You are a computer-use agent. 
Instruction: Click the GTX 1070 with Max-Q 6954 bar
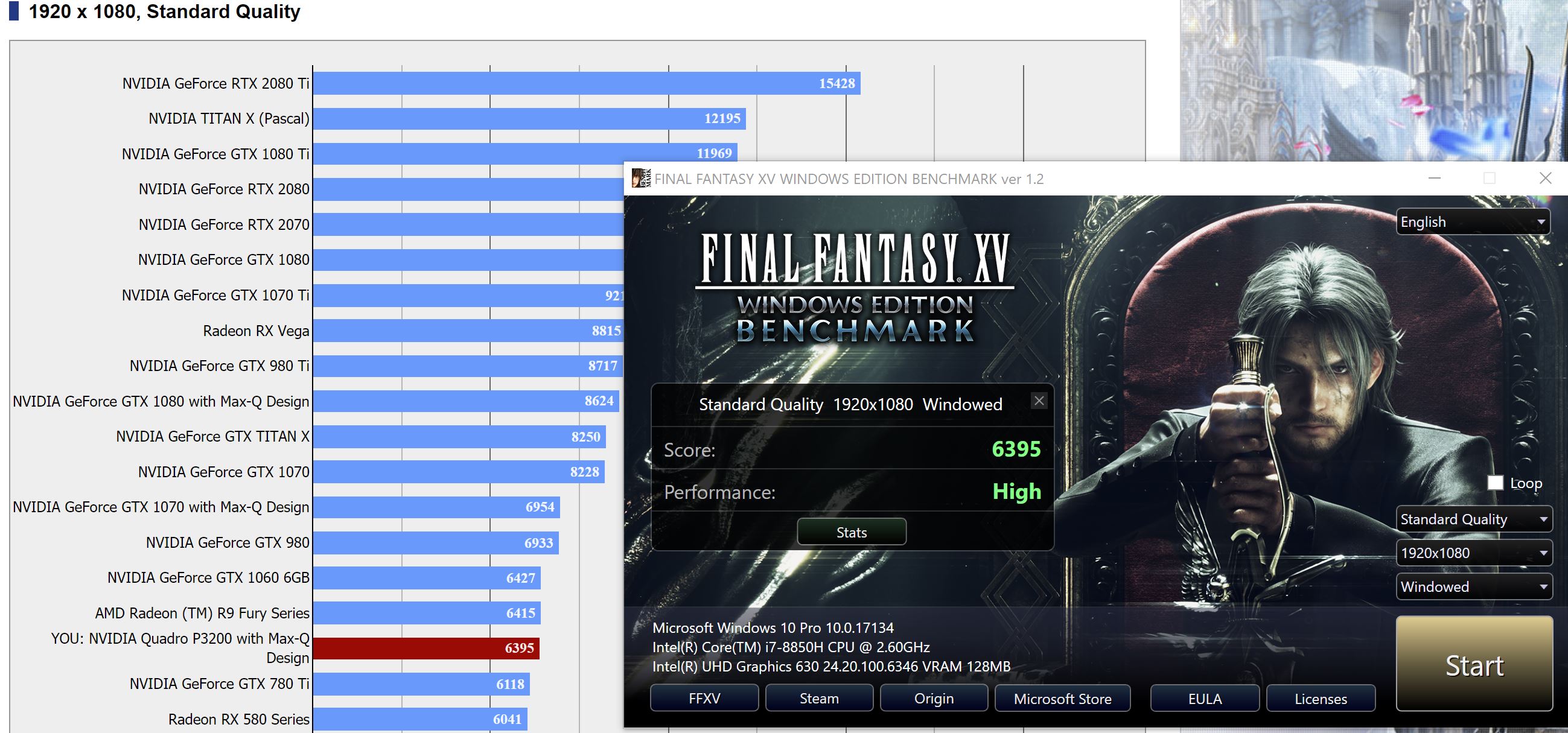pos(436,507)
